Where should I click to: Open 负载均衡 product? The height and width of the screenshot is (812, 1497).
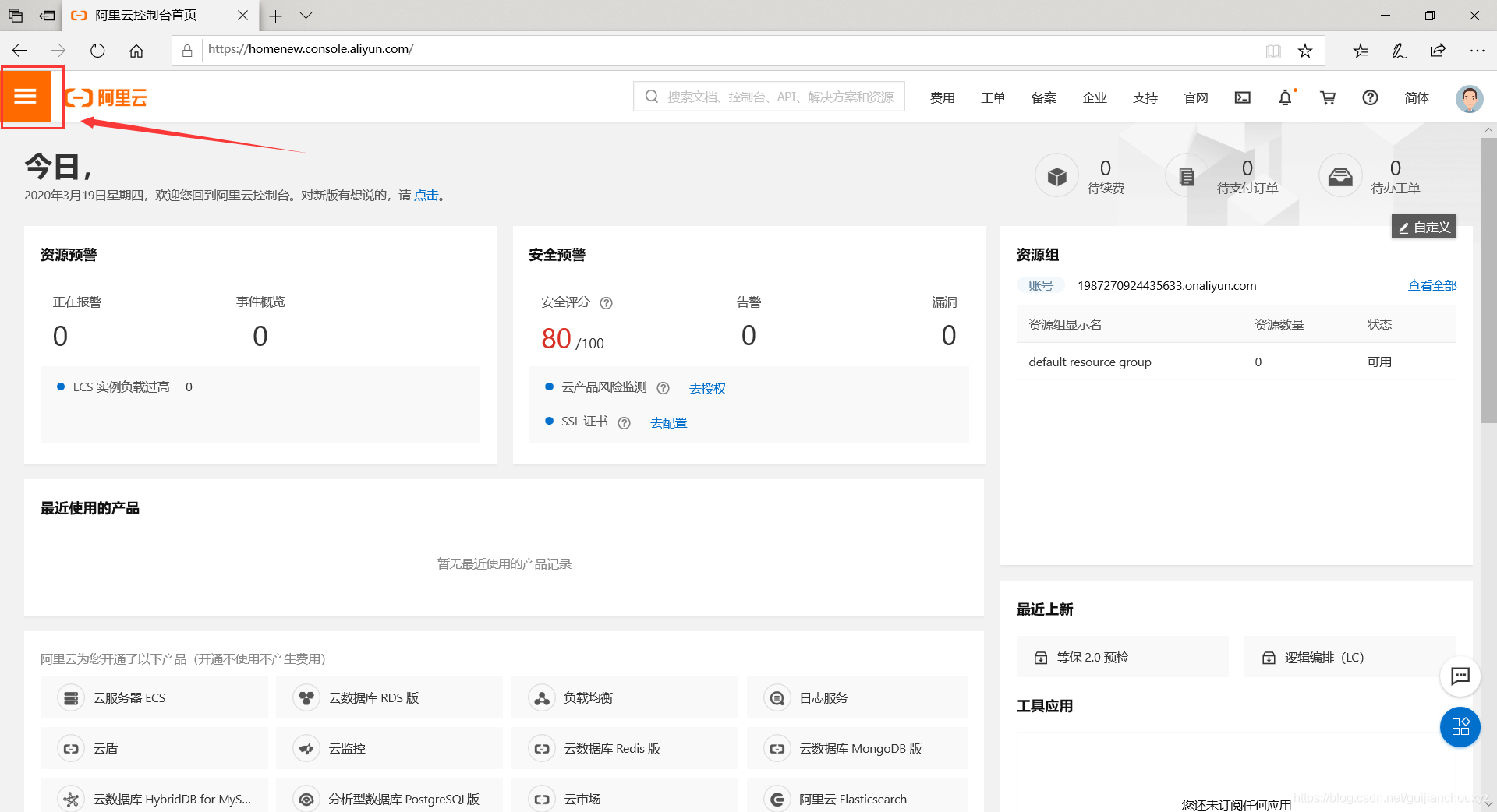pyautogui.click(x=625, y=697)
